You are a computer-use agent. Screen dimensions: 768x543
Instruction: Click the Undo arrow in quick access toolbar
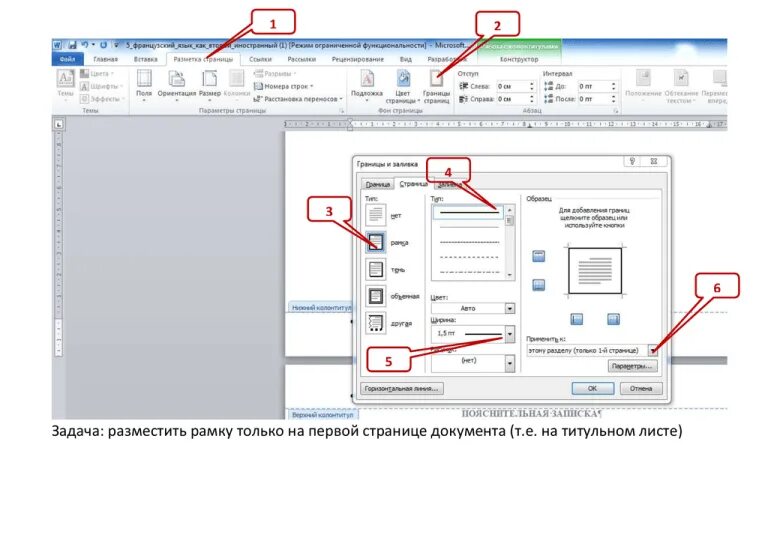[85, 45]
